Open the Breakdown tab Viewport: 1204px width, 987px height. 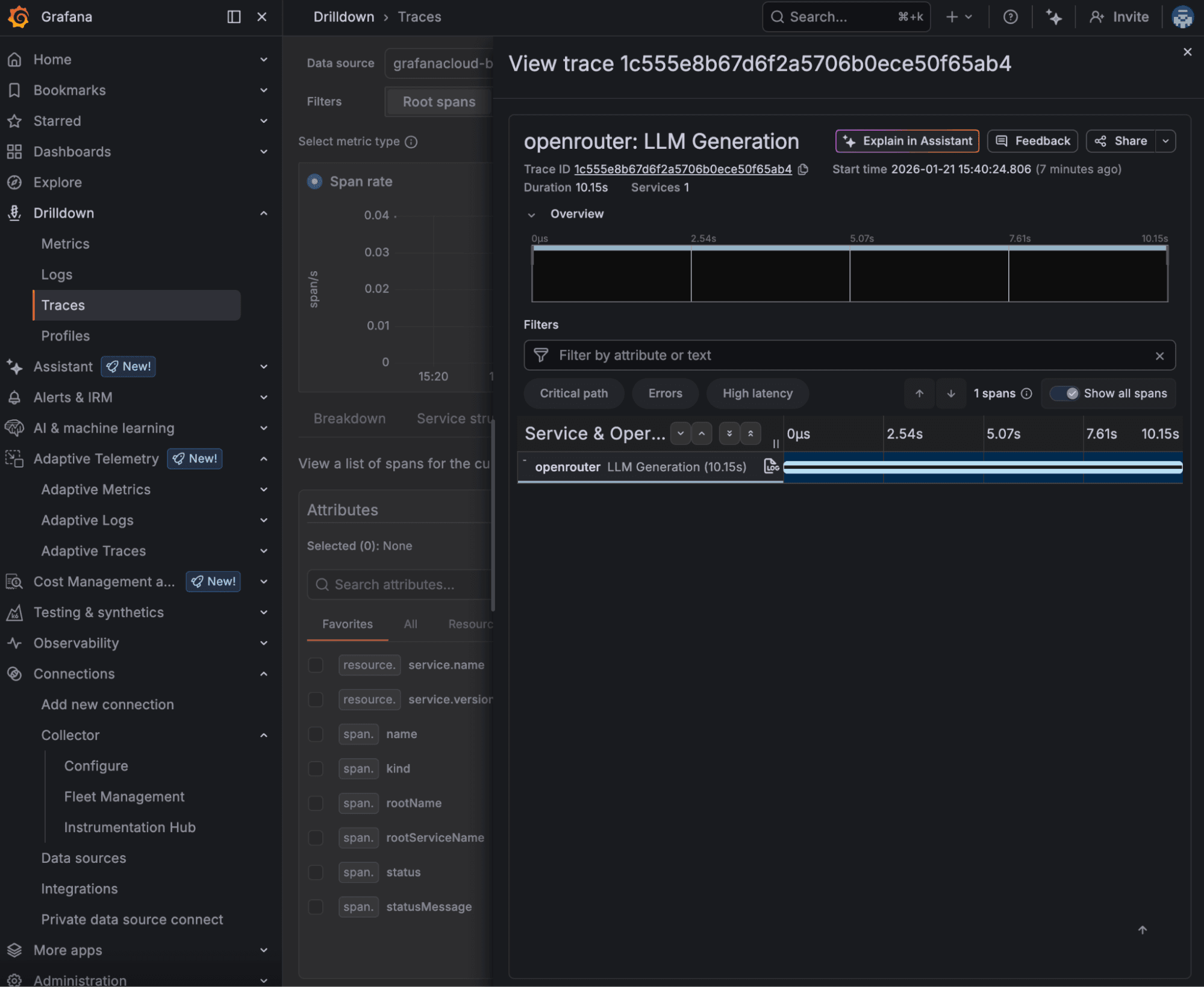click(349, 418)
